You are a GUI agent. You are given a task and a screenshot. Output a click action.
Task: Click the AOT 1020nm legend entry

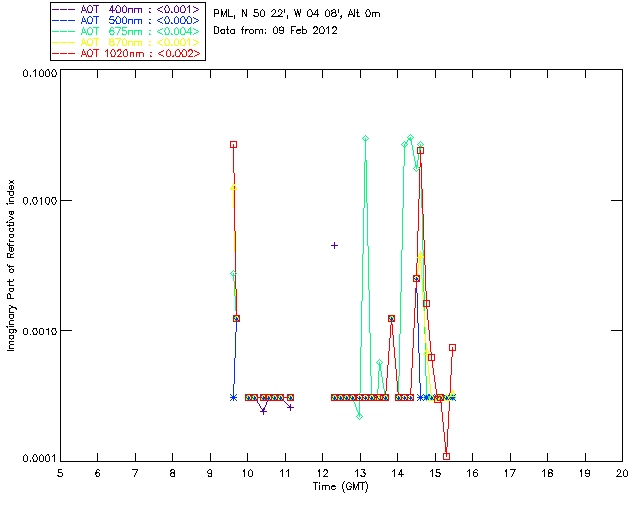tap(127, 53)
